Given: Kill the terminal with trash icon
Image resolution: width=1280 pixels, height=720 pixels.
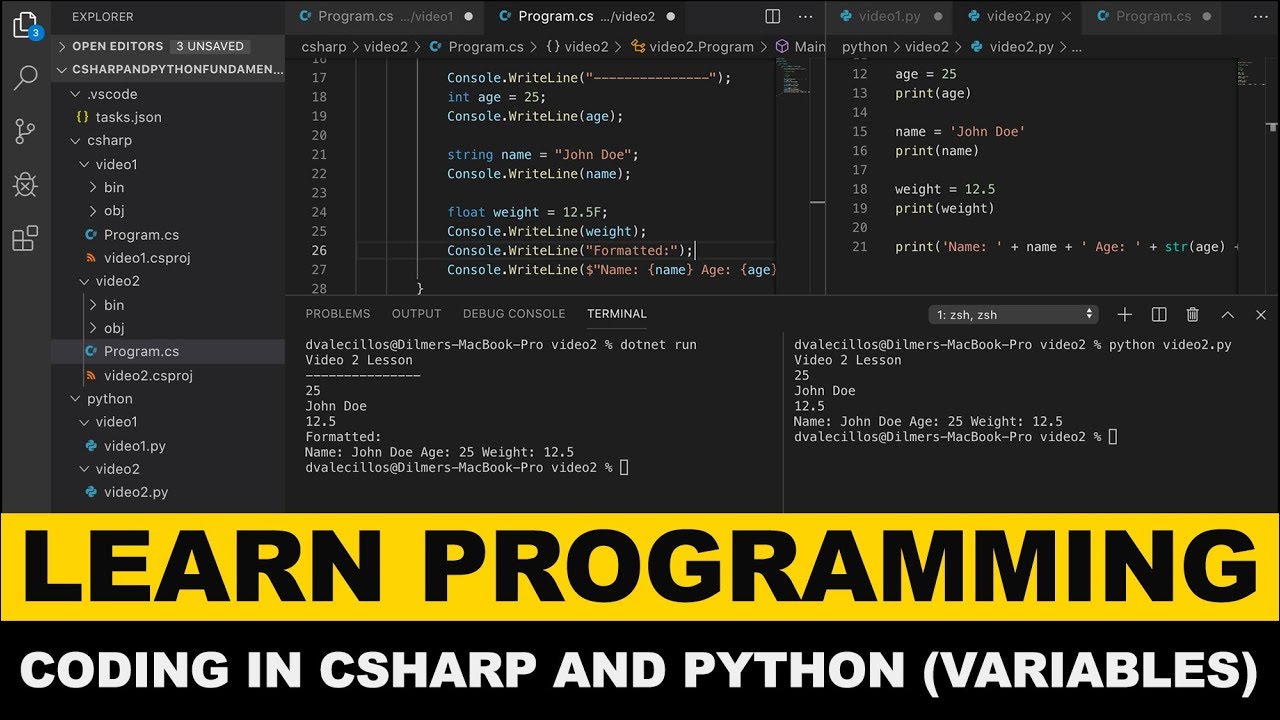Looking at the screenshot, I should coord(1192,314).
